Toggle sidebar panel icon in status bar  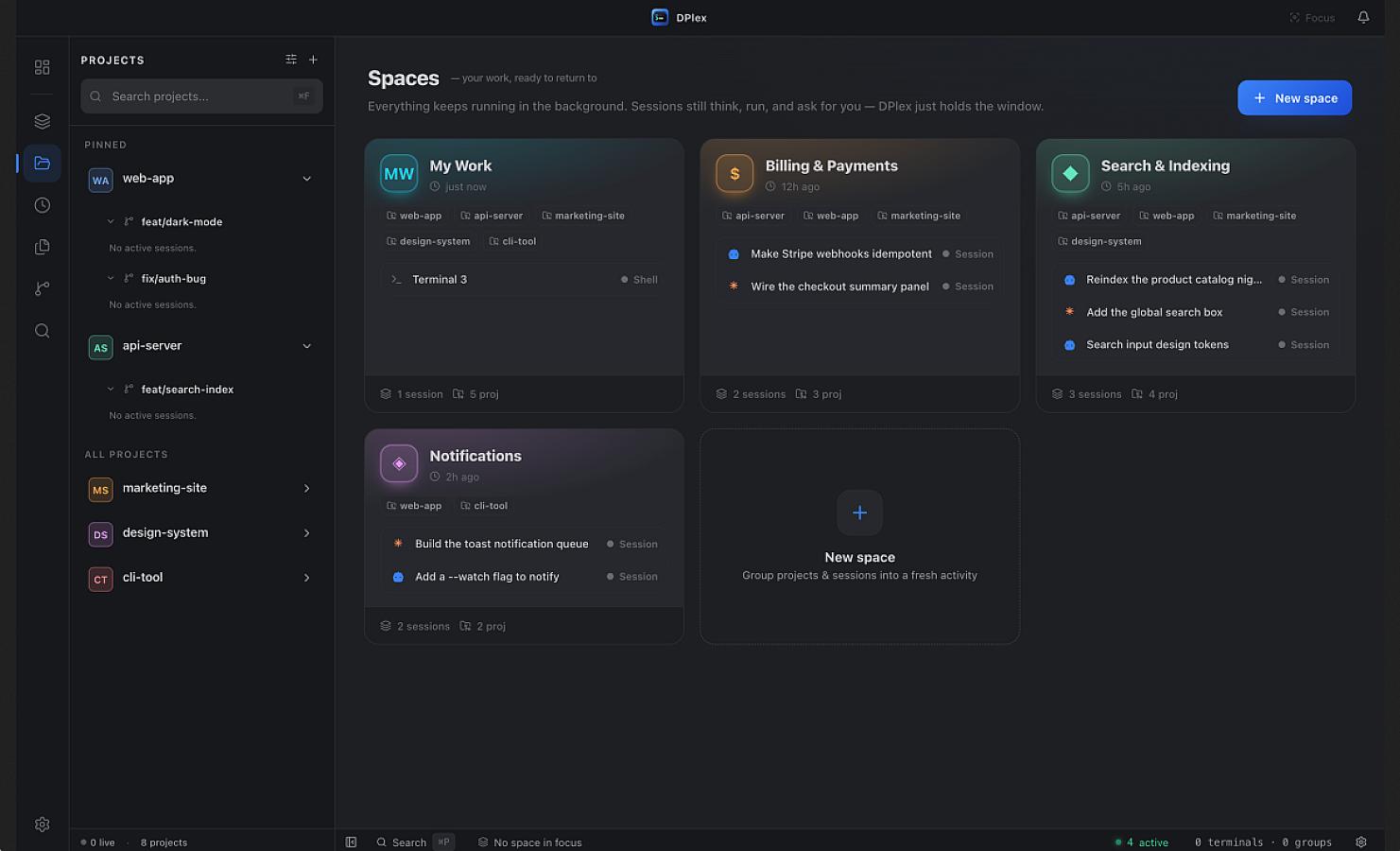coord(351,842)
